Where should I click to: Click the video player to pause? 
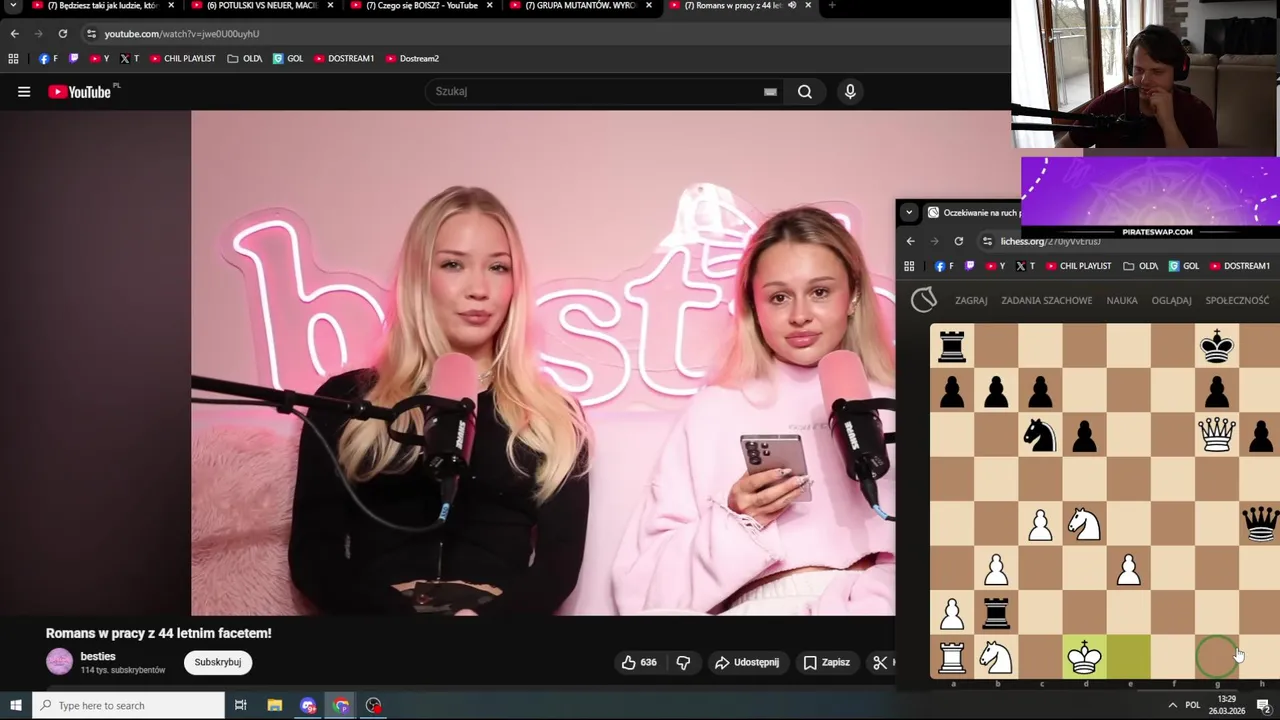pos(543,363)
